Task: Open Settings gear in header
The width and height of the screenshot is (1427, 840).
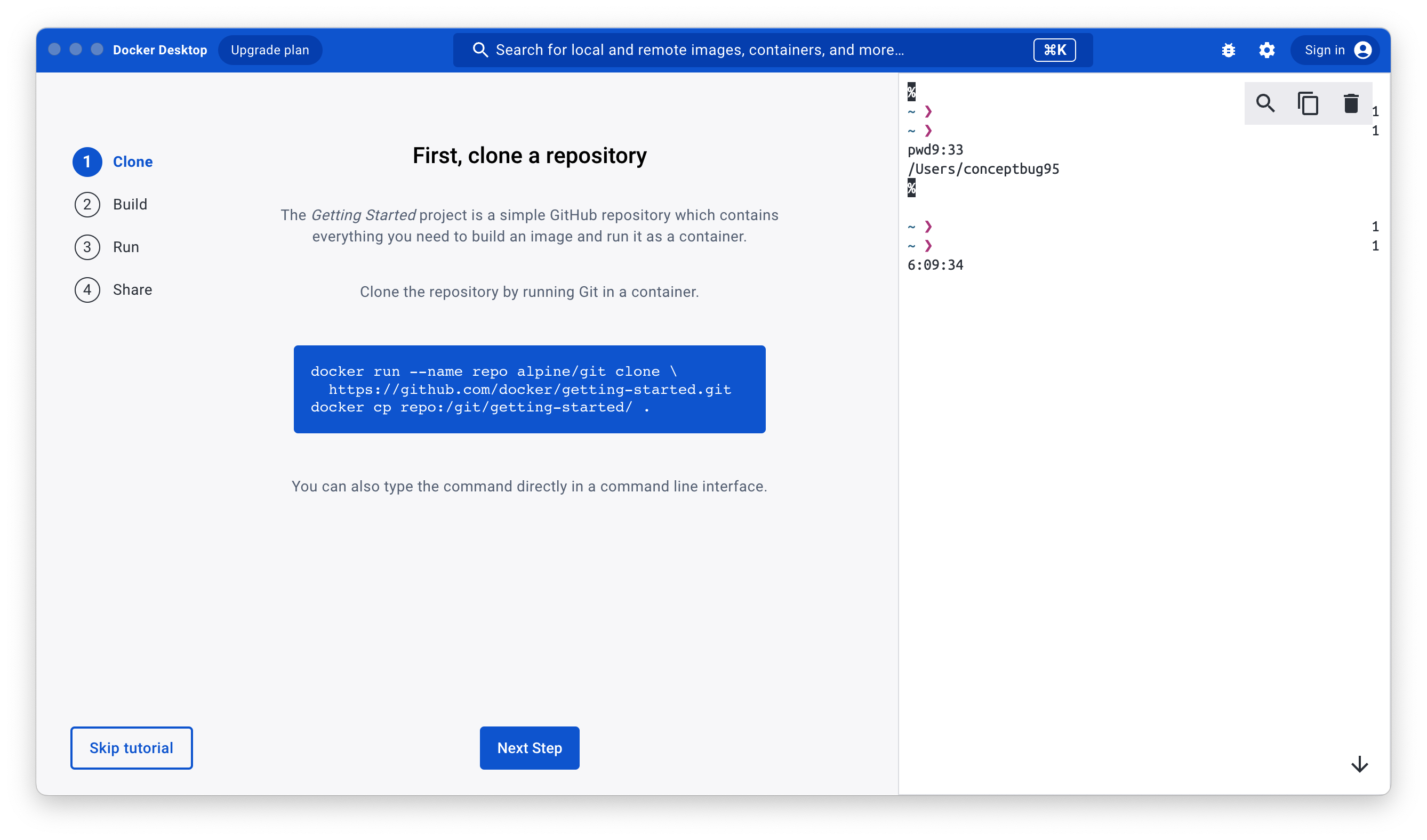Action: 1266,51
